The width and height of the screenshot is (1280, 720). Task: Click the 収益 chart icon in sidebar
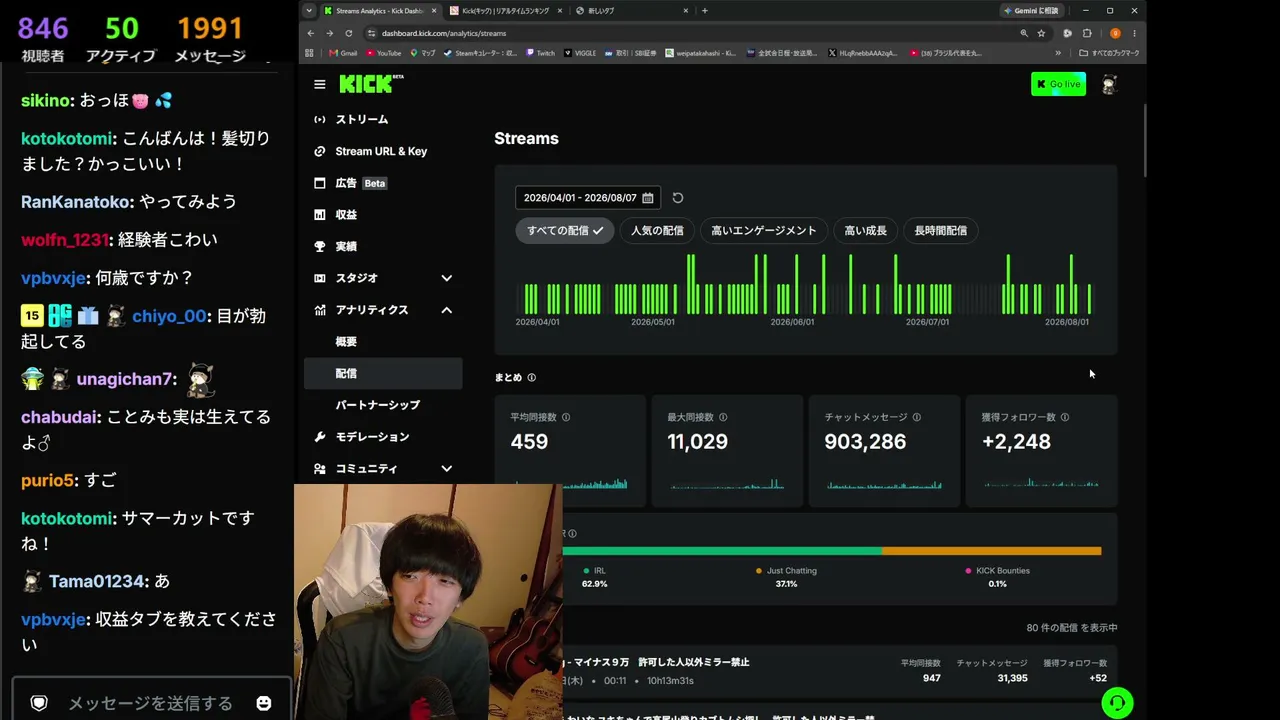coord(320,215)
